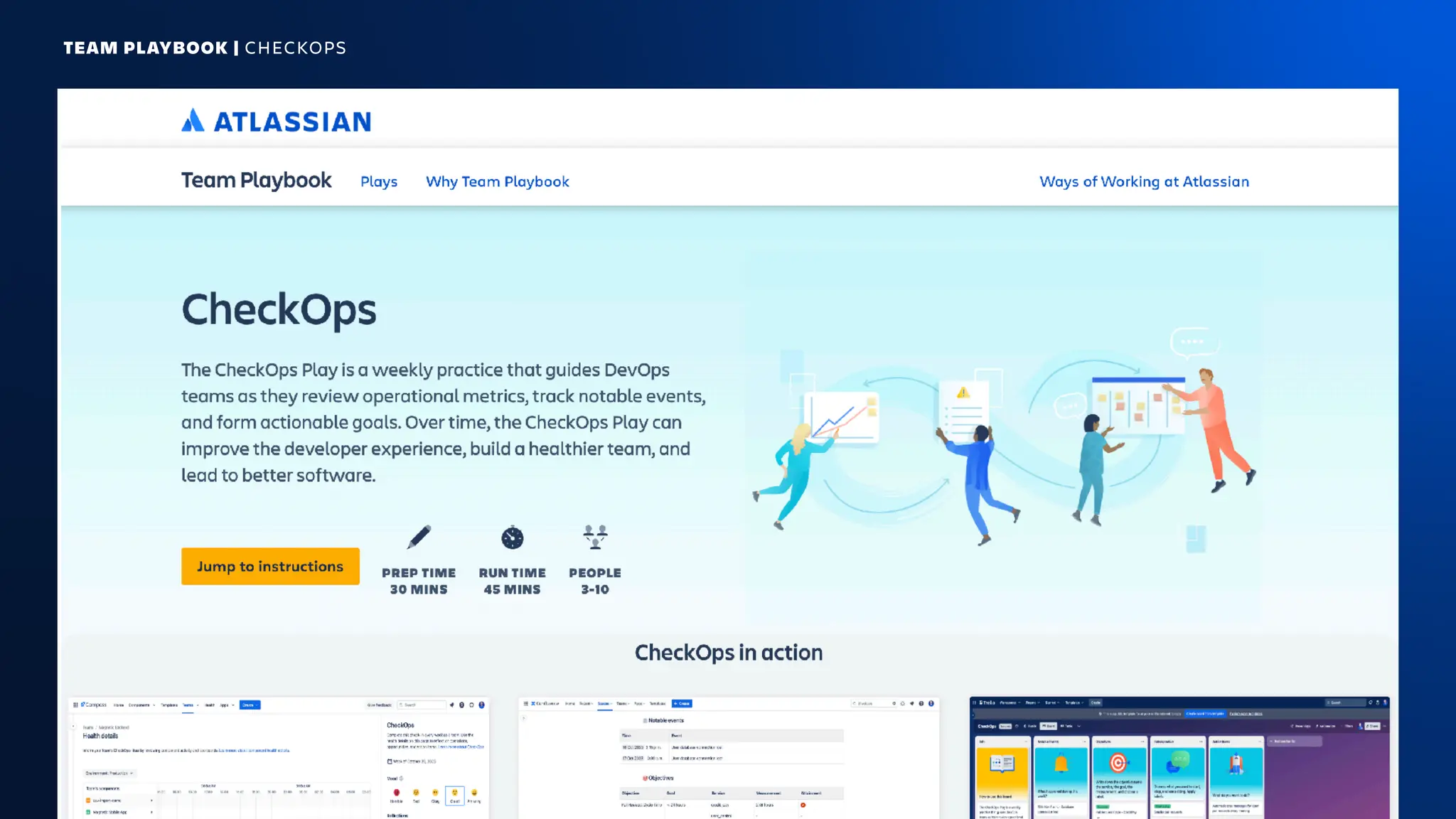Click Give feedback in Compass screenshot
Image resolution: width=1456 pixels, height=819 pixels.
pos(380,705)
